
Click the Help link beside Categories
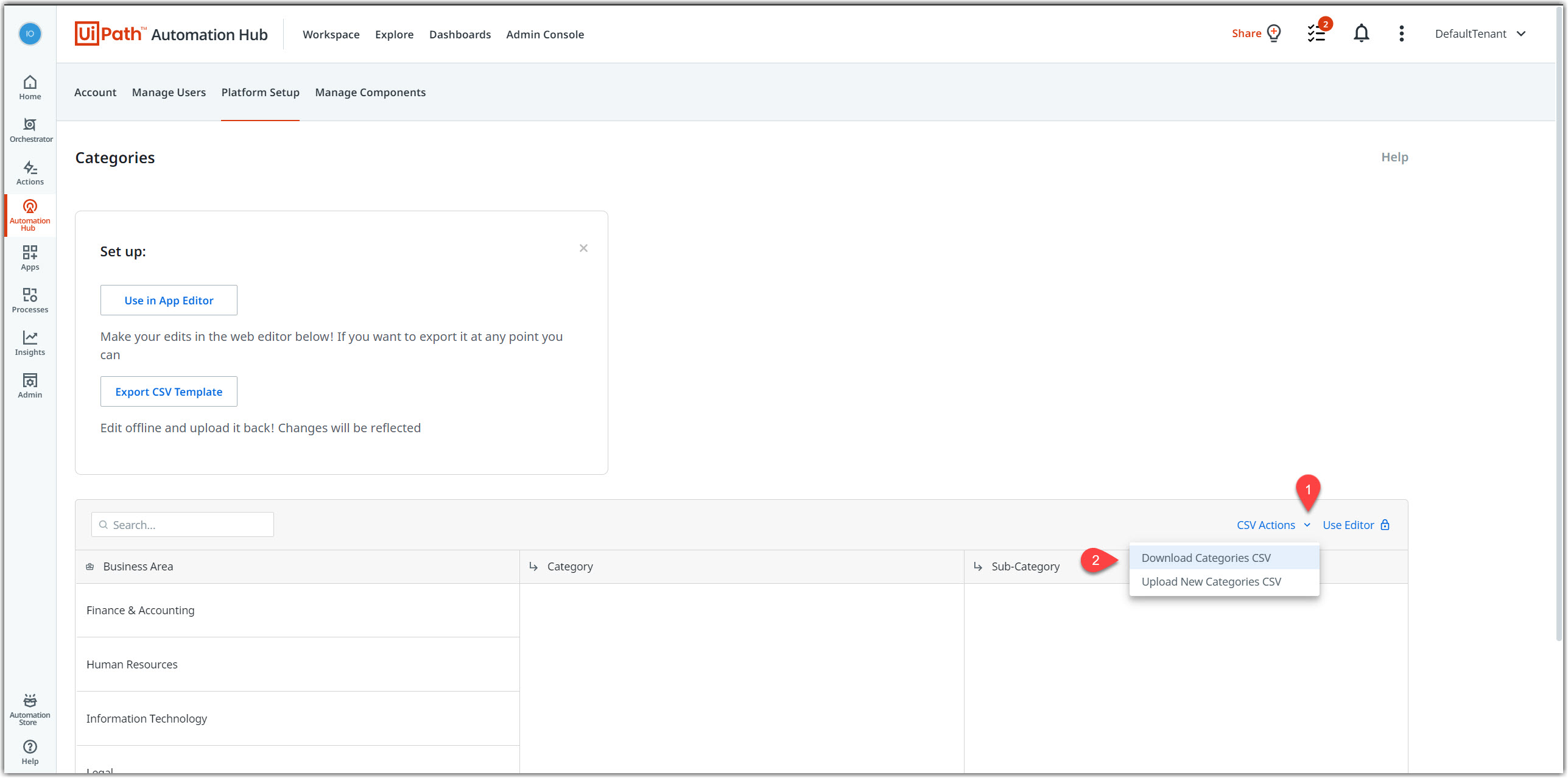[1394, 157]
